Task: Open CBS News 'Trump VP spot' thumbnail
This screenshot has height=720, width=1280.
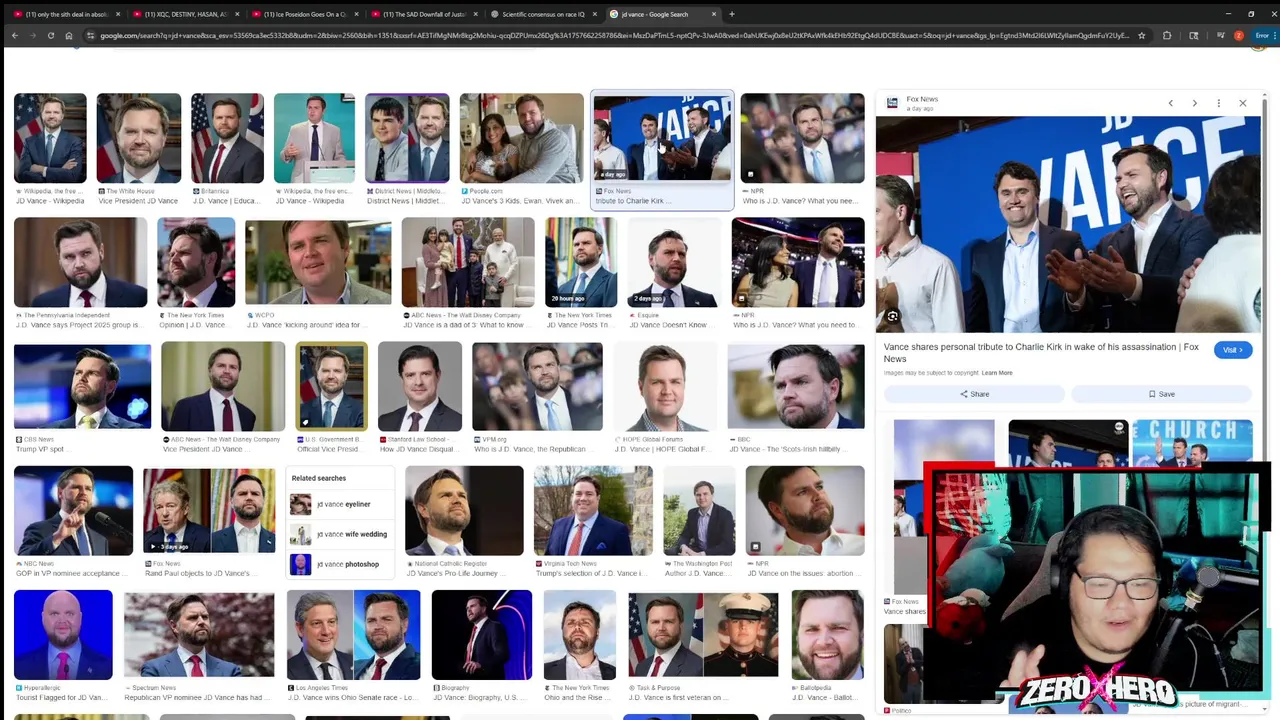Action: [82, 386]
